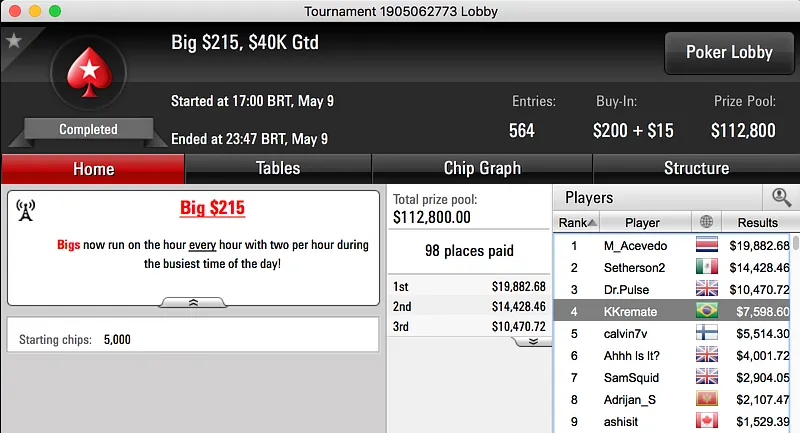Click the Player column header
Image resolution: width=800 pixels, height=433 pixels.
642,222
